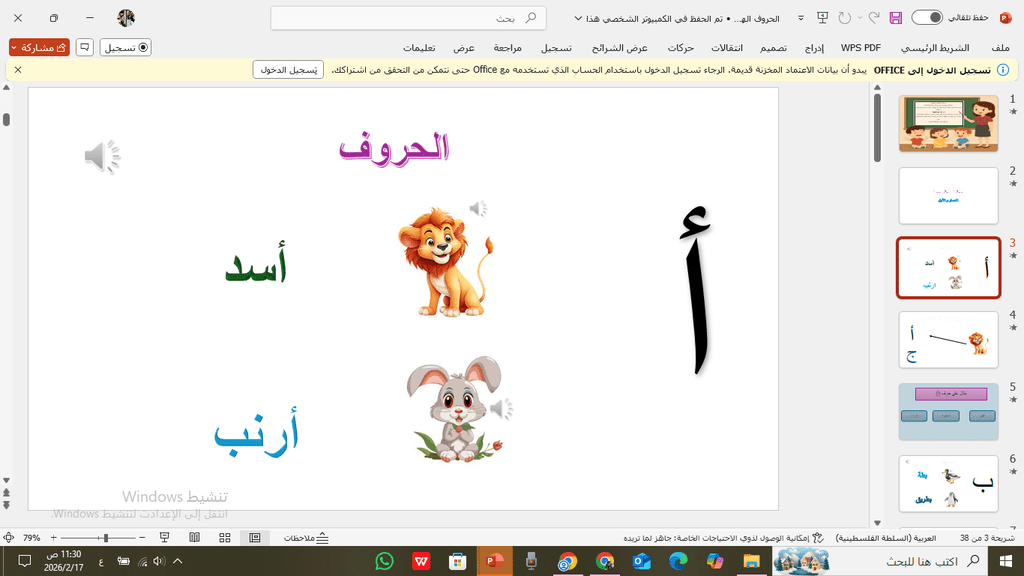Viewport: 1024px width, 576px height.
Task: Open the Transitions (انتقالات) tab
Action: tap(727, 48)
